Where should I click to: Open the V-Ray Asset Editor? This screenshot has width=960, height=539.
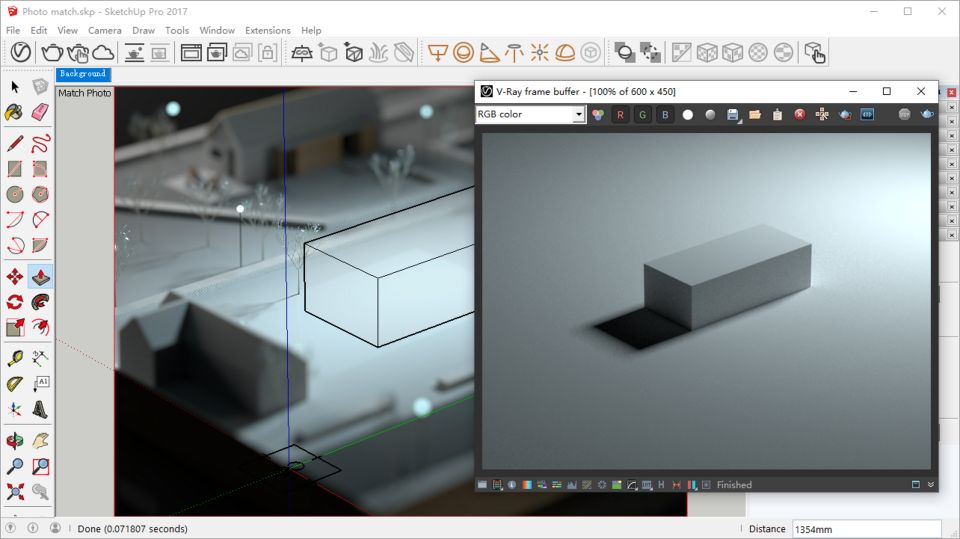(21, 52)
